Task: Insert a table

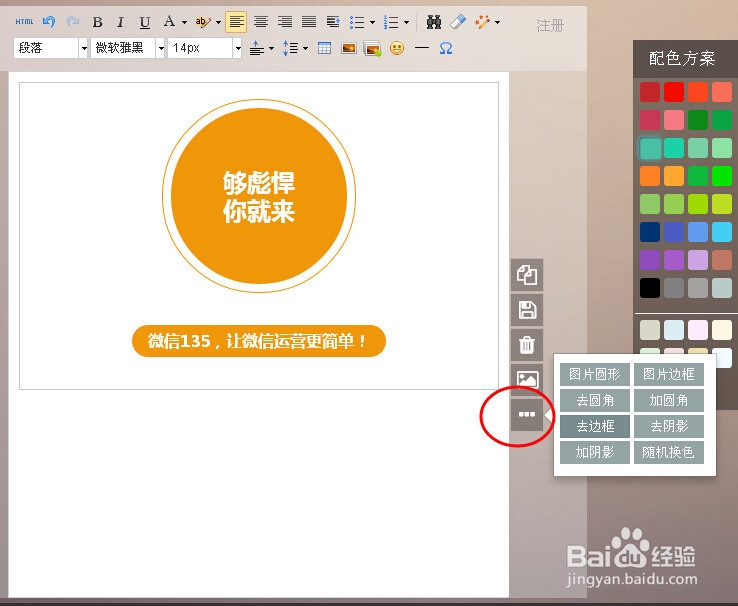Action: [324, 48]
